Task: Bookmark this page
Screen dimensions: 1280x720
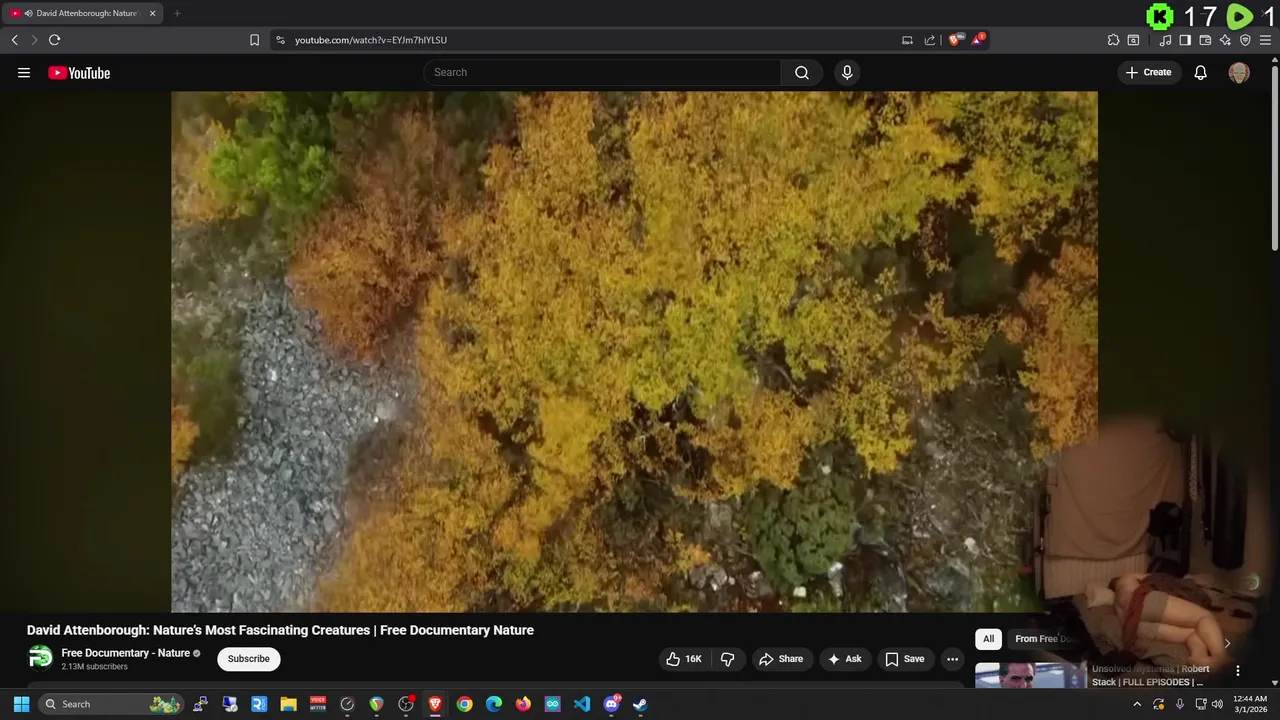Action: pyautogui.click(x=254, y=40)
